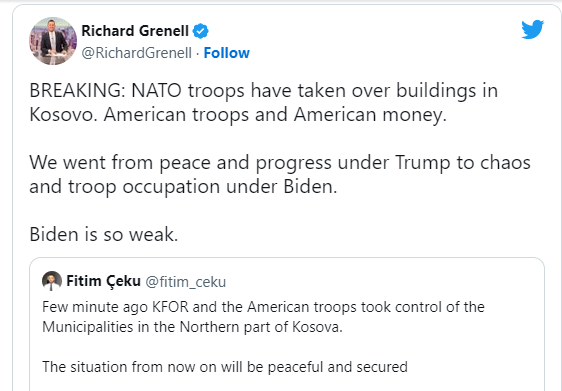Viewport: 562px width, 391px height.
Task: Open Richard Grenell's profile picture
Action: click(53, 41)
